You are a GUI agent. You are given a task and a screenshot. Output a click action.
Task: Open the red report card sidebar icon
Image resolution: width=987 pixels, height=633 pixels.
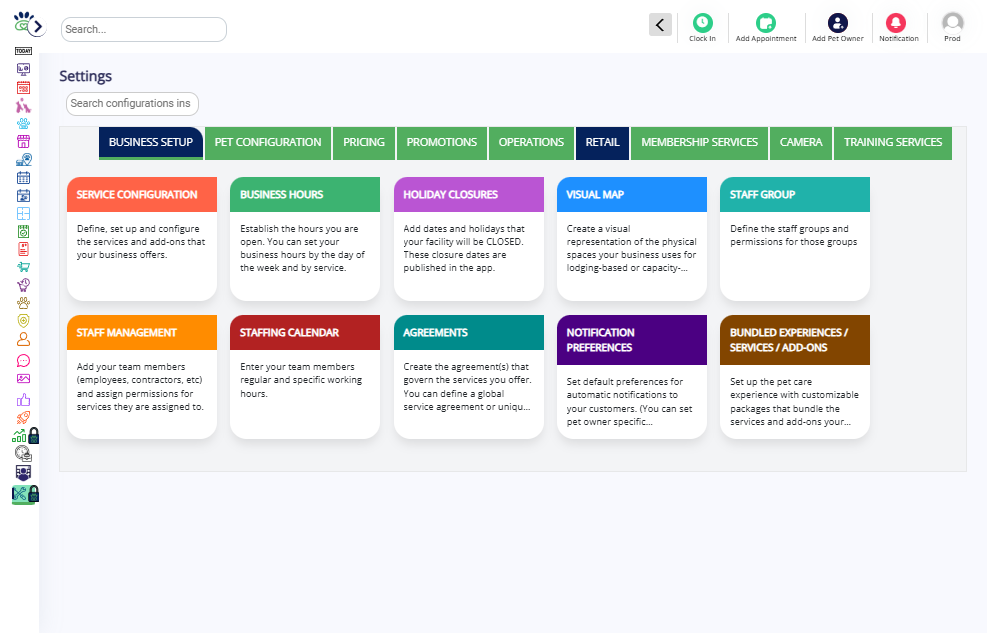[23, 249]
